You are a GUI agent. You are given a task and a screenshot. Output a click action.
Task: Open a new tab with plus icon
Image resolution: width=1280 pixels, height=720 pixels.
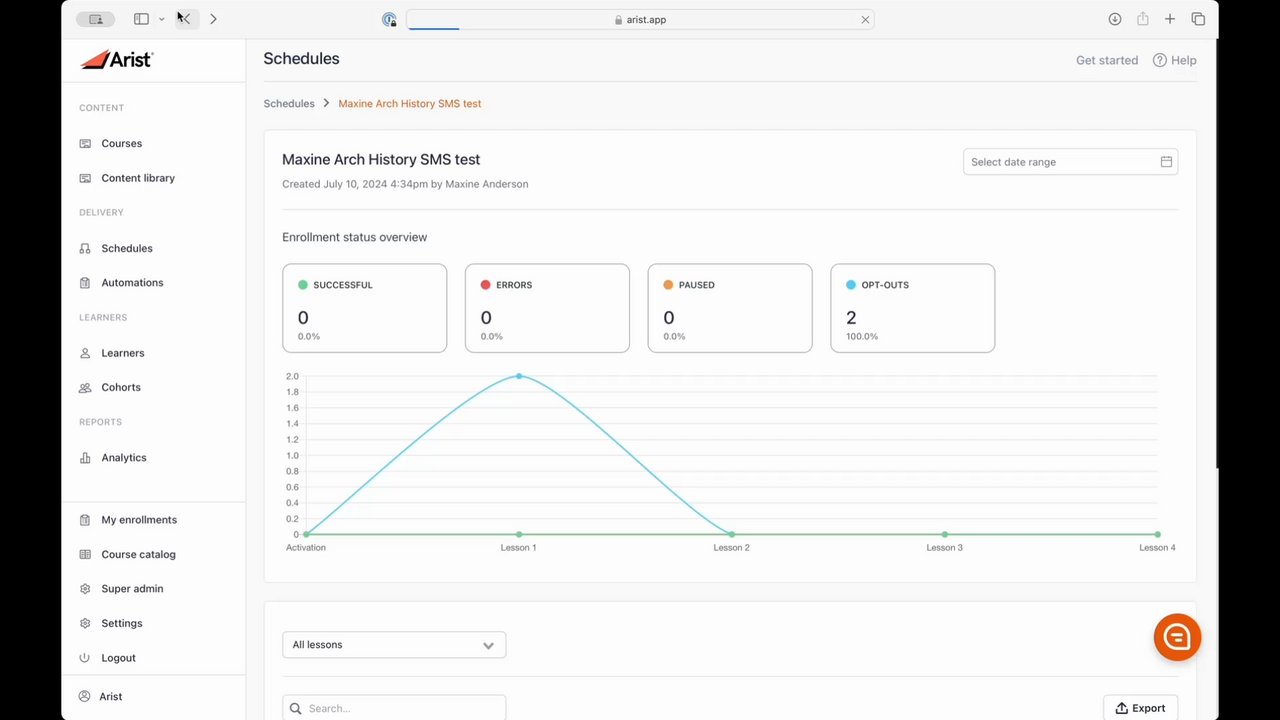1170,19
